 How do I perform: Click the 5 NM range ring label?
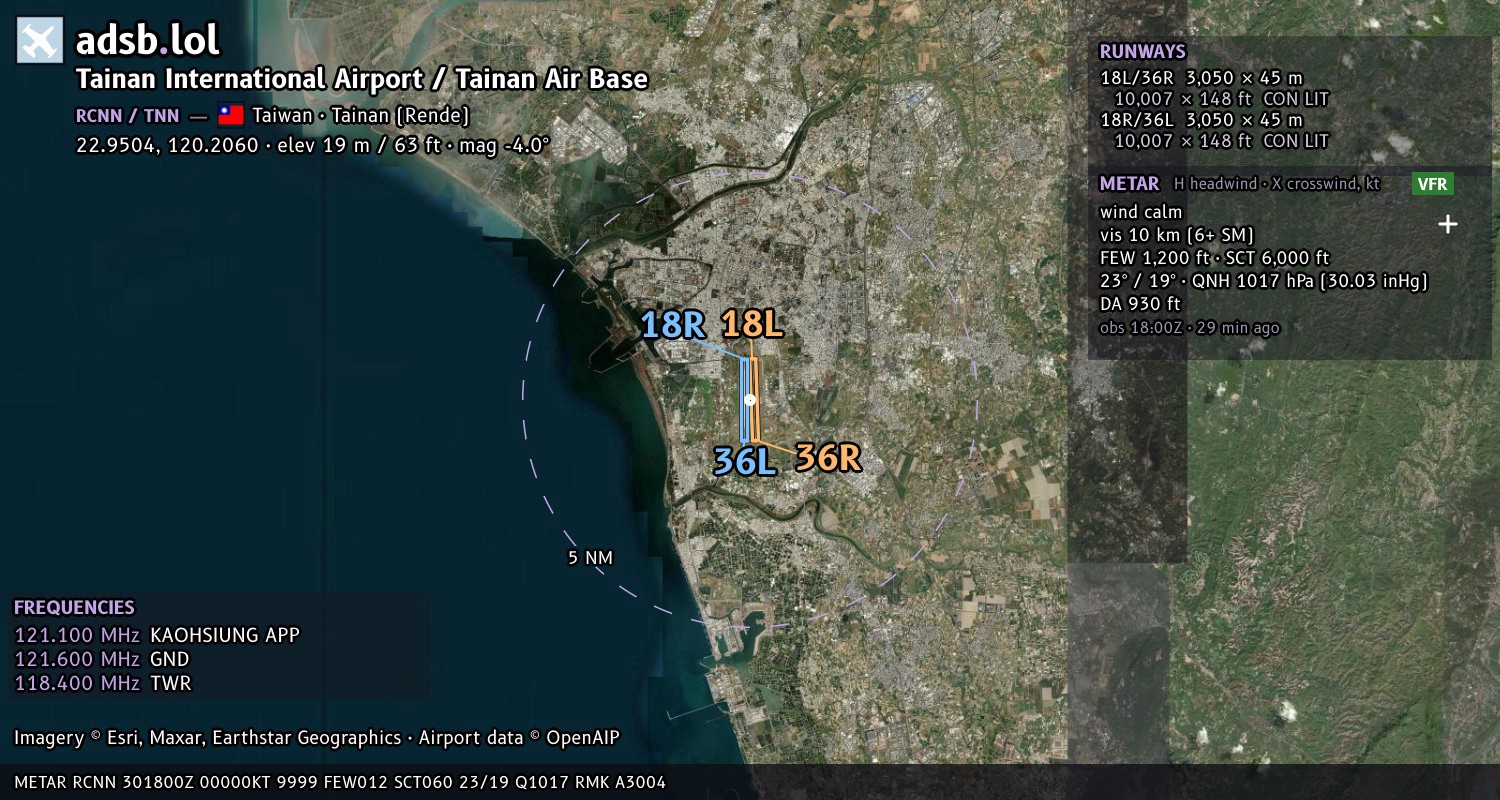coord(590,558)
